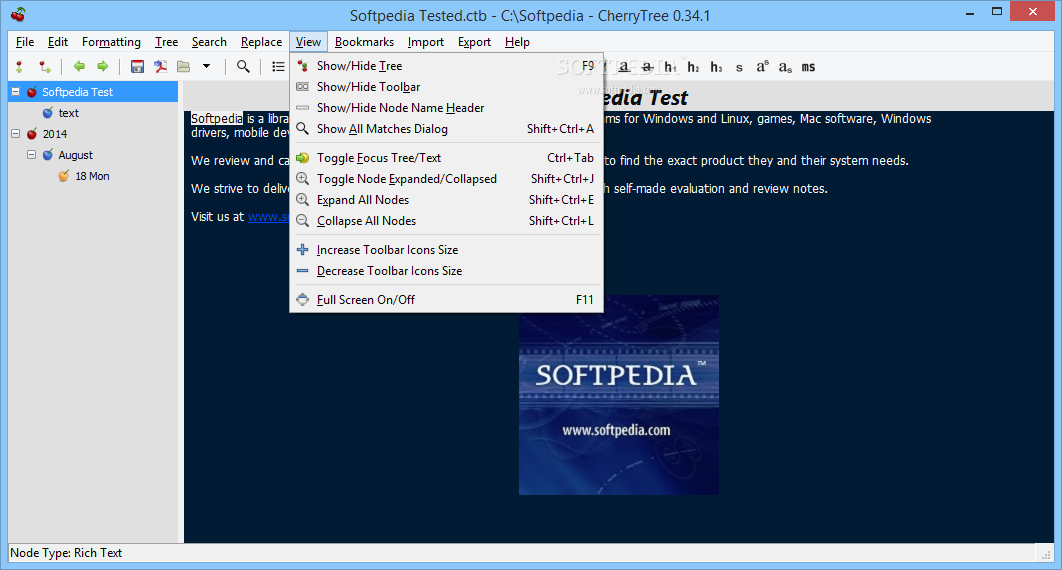Click the Bulleted List toolbar icon
The width and height of the screenshot is (1062, 570).
pos(278,66)
